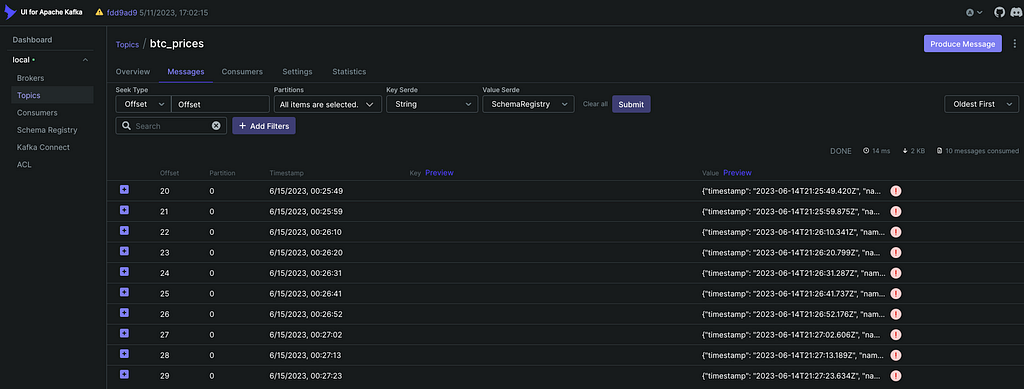
Task: Click the red warning icon for offset 22
Action: tap(895, 232)
